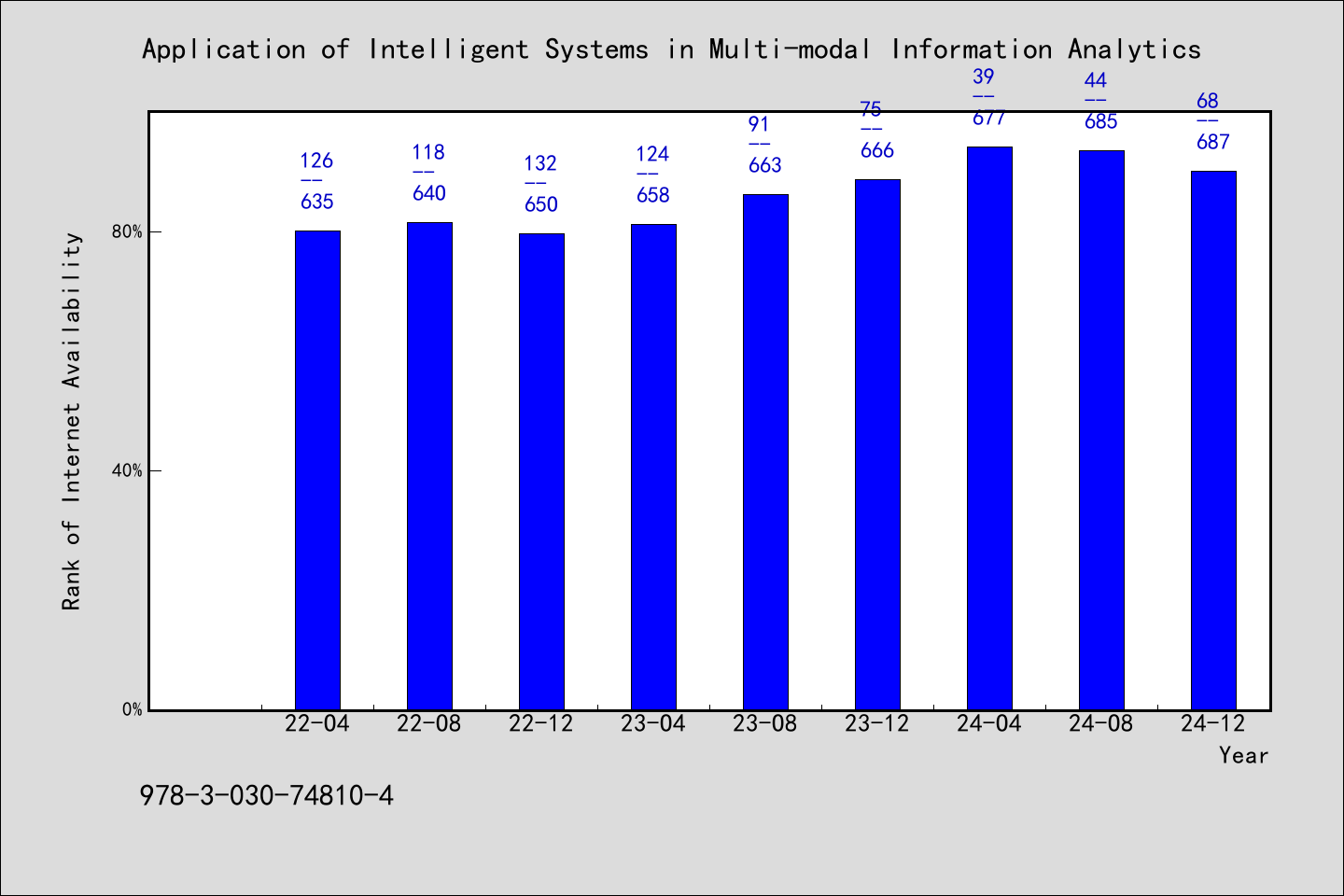Click the data label '75'
Image resolution: width=1344 pixels, height=896 pixels.
coord(871,109)
